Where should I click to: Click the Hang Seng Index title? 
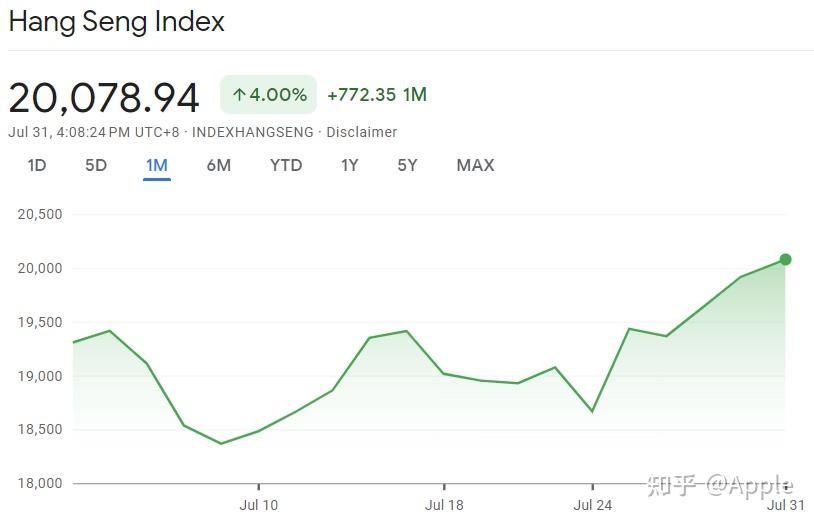117,22
